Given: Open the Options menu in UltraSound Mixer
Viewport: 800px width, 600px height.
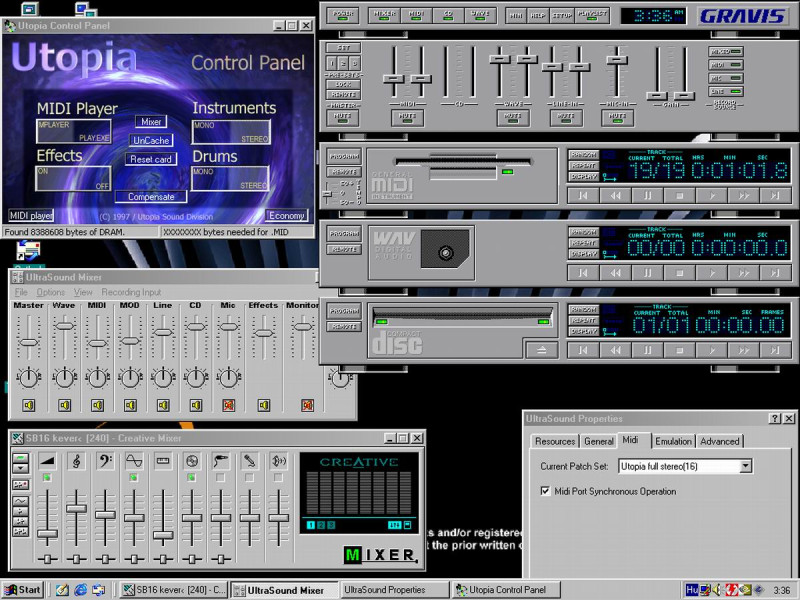Looking at the screenshot, I should [x=51, y=292].
